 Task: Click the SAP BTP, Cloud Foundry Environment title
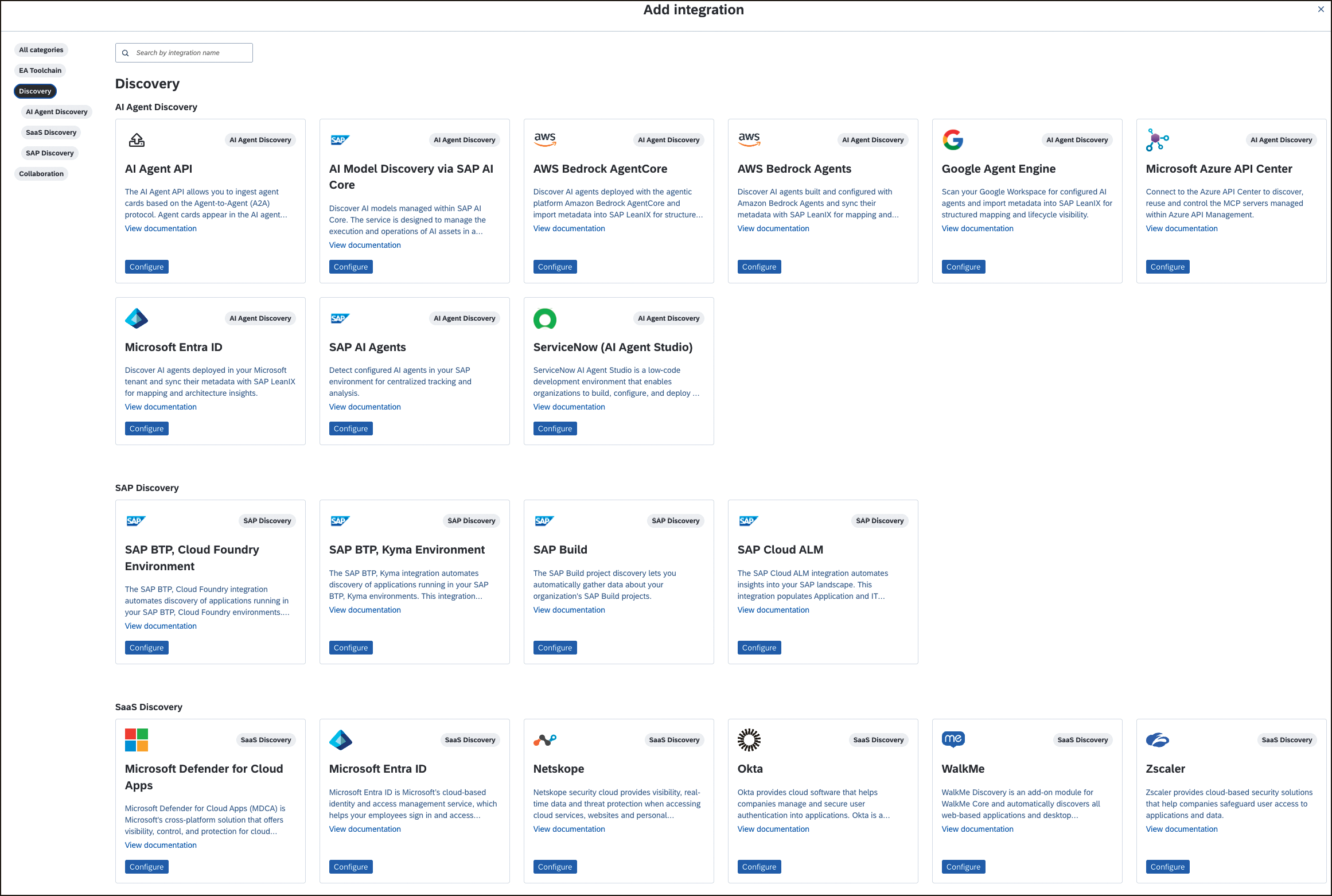192,558
